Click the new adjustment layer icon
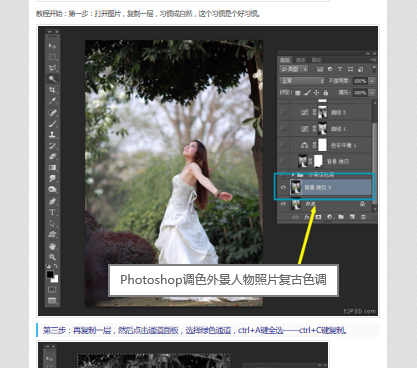This screenshot has width=417, height=368. click(330, 217)
